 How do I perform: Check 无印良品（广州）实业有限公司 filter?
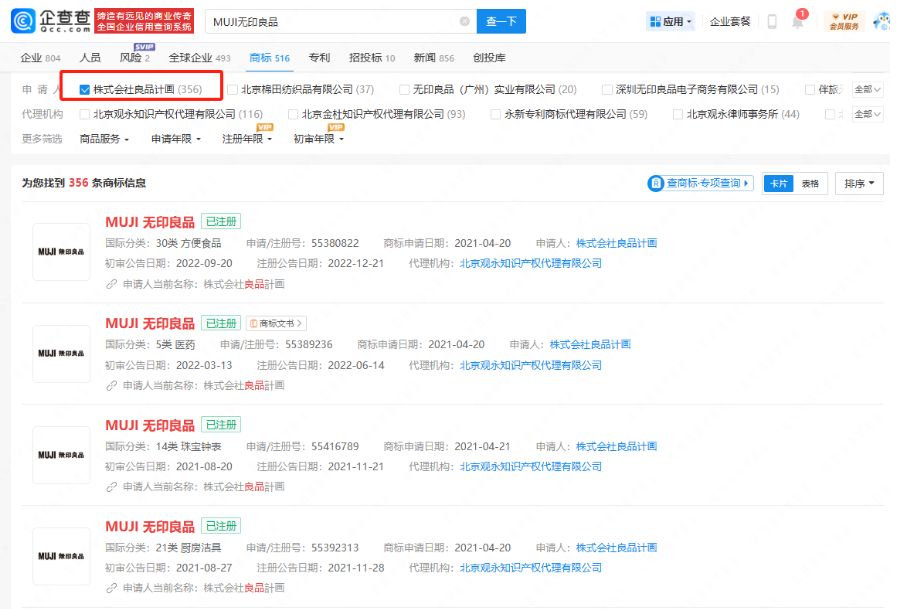click(404, 89)
